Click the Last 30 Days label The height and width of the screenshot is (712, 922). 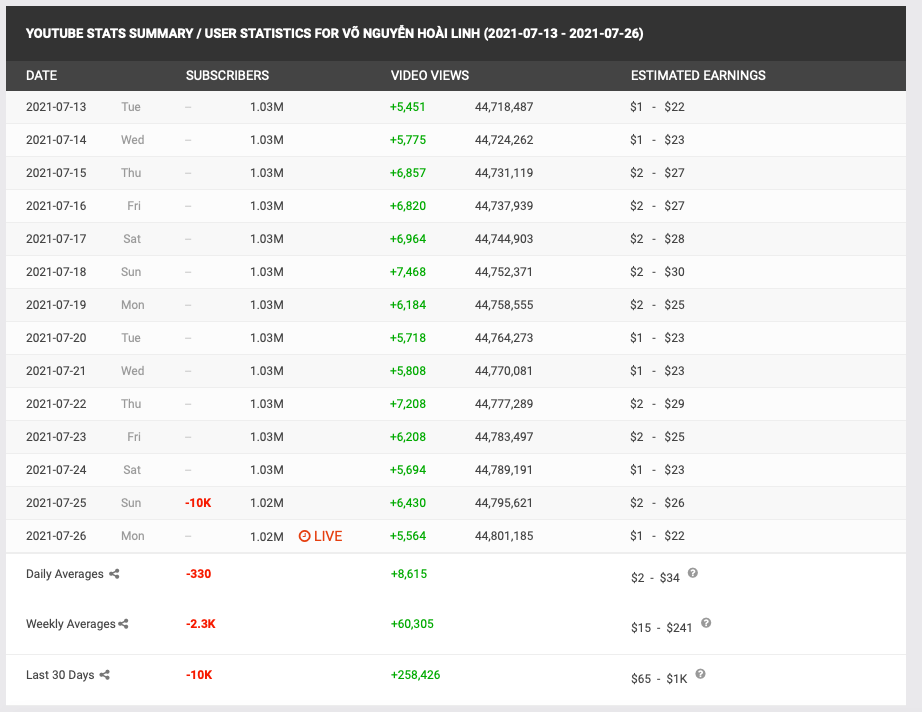pos(60,675)
